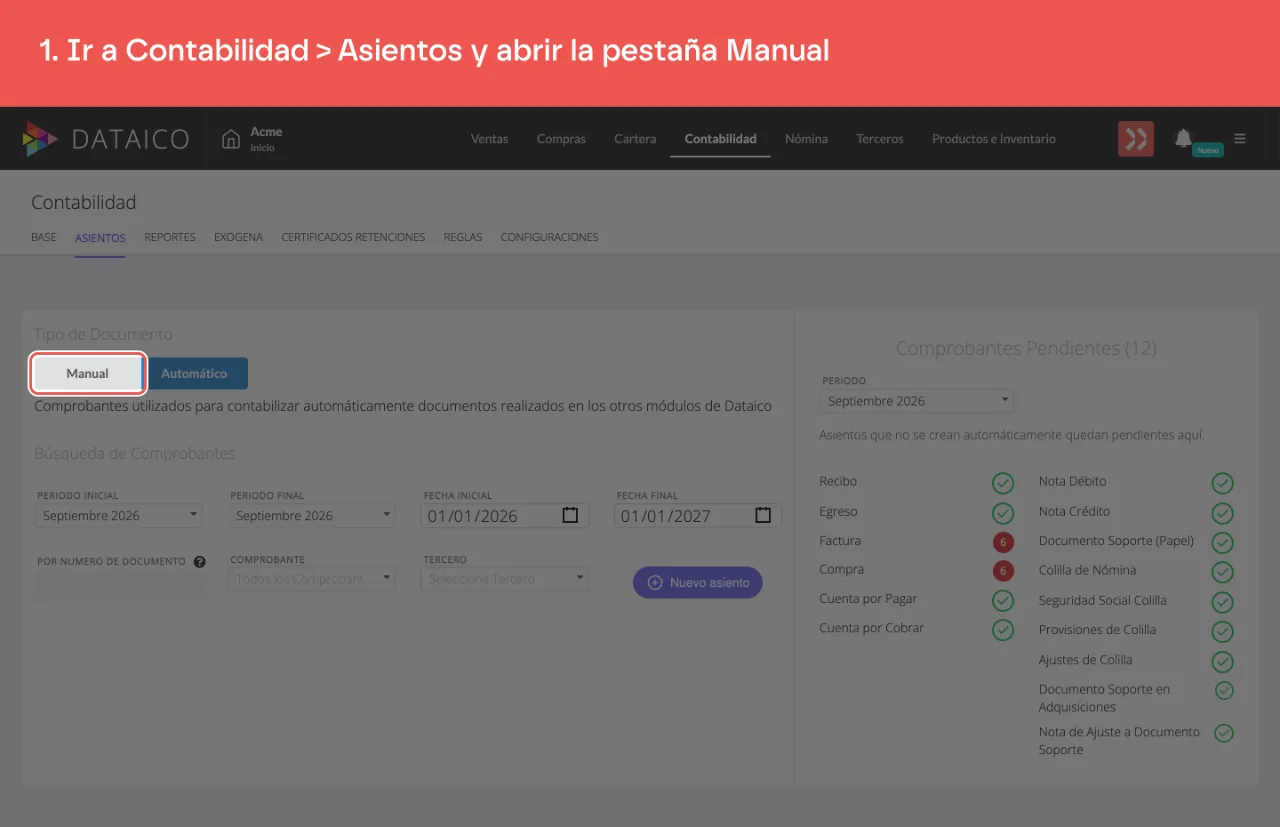
Task: Click the green check next to Ajustes de Colilla
Action: pyautogui.click(x=1222, y=661)
